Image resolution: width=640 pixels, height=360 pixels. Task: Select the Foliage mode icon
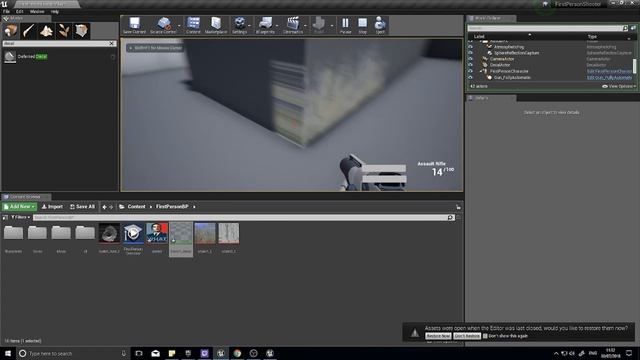pyautogui.click(x=64, y=31)
